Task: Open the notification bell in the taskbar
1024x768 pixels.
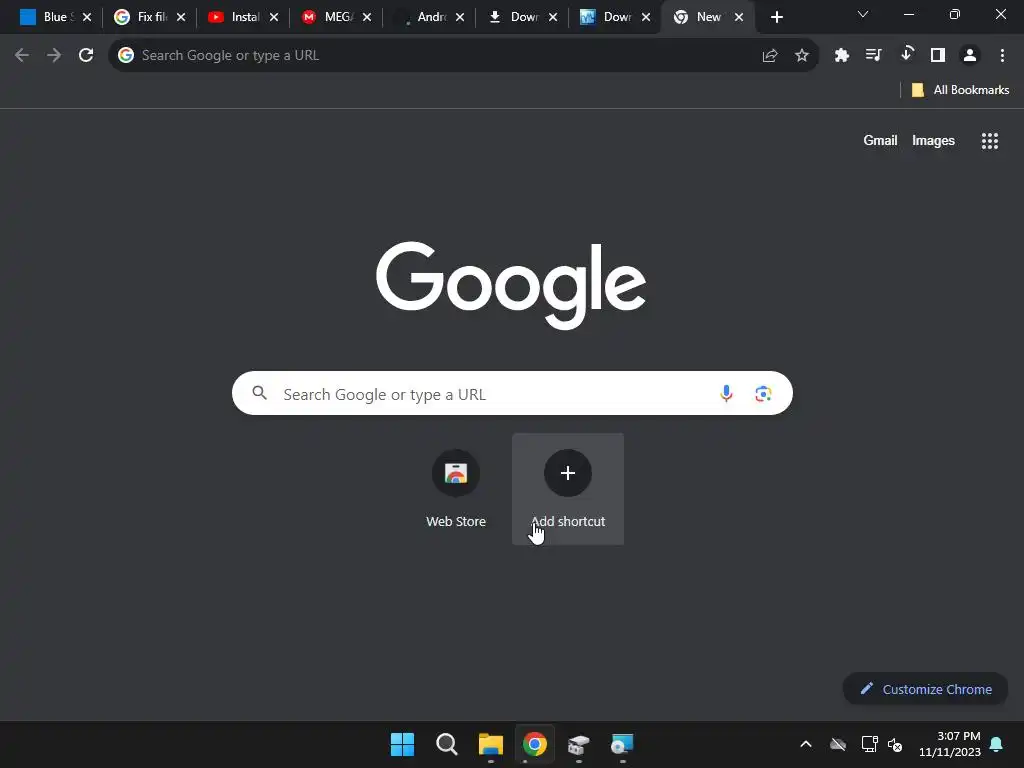Action: click(x=997, y=744)
